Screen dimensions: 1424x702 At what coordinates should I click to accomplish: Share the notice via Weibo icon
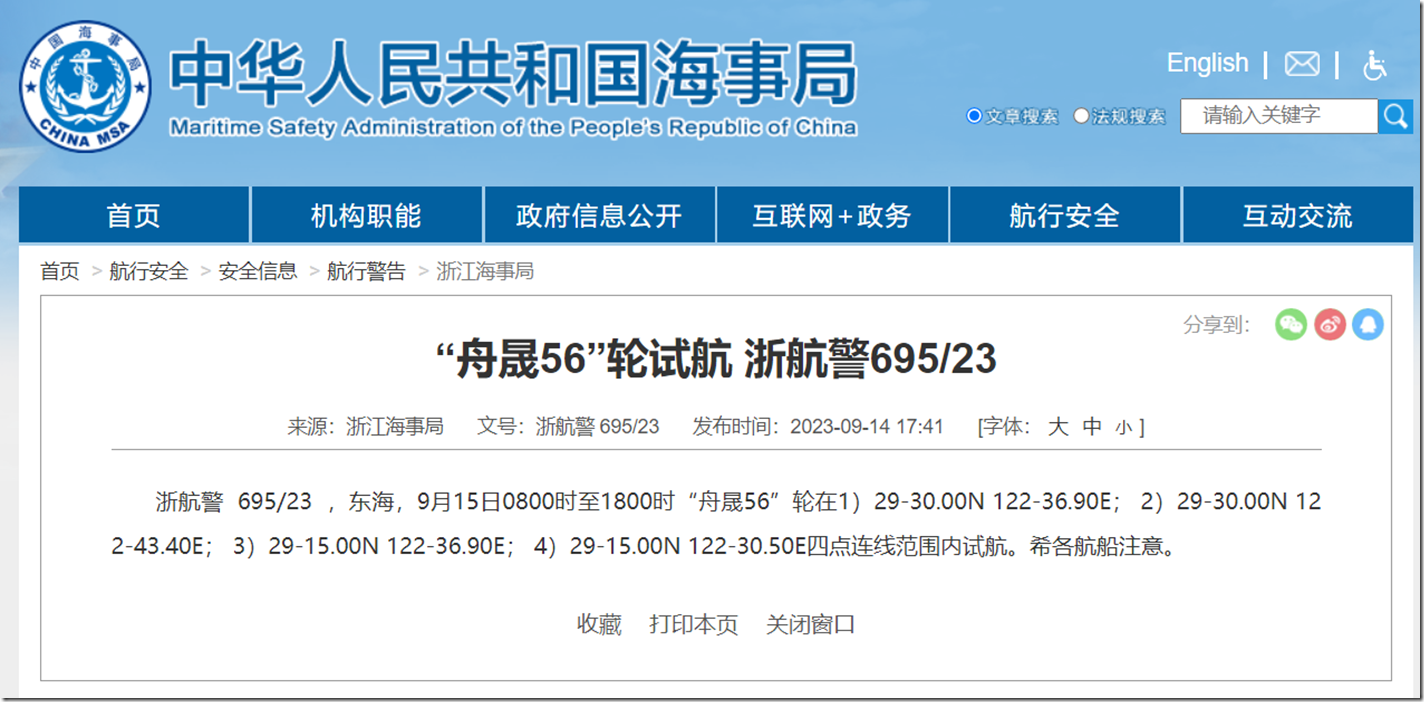click(1329, 324)
